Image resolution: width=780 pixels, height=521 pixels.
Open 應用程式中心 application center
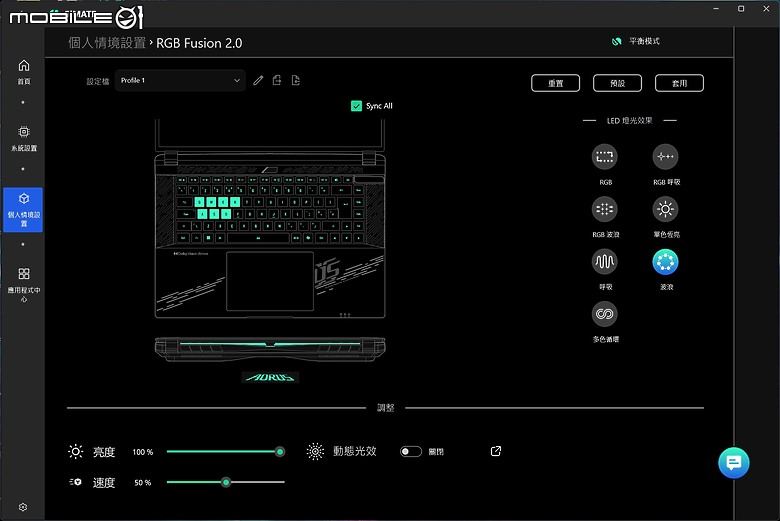23,284
